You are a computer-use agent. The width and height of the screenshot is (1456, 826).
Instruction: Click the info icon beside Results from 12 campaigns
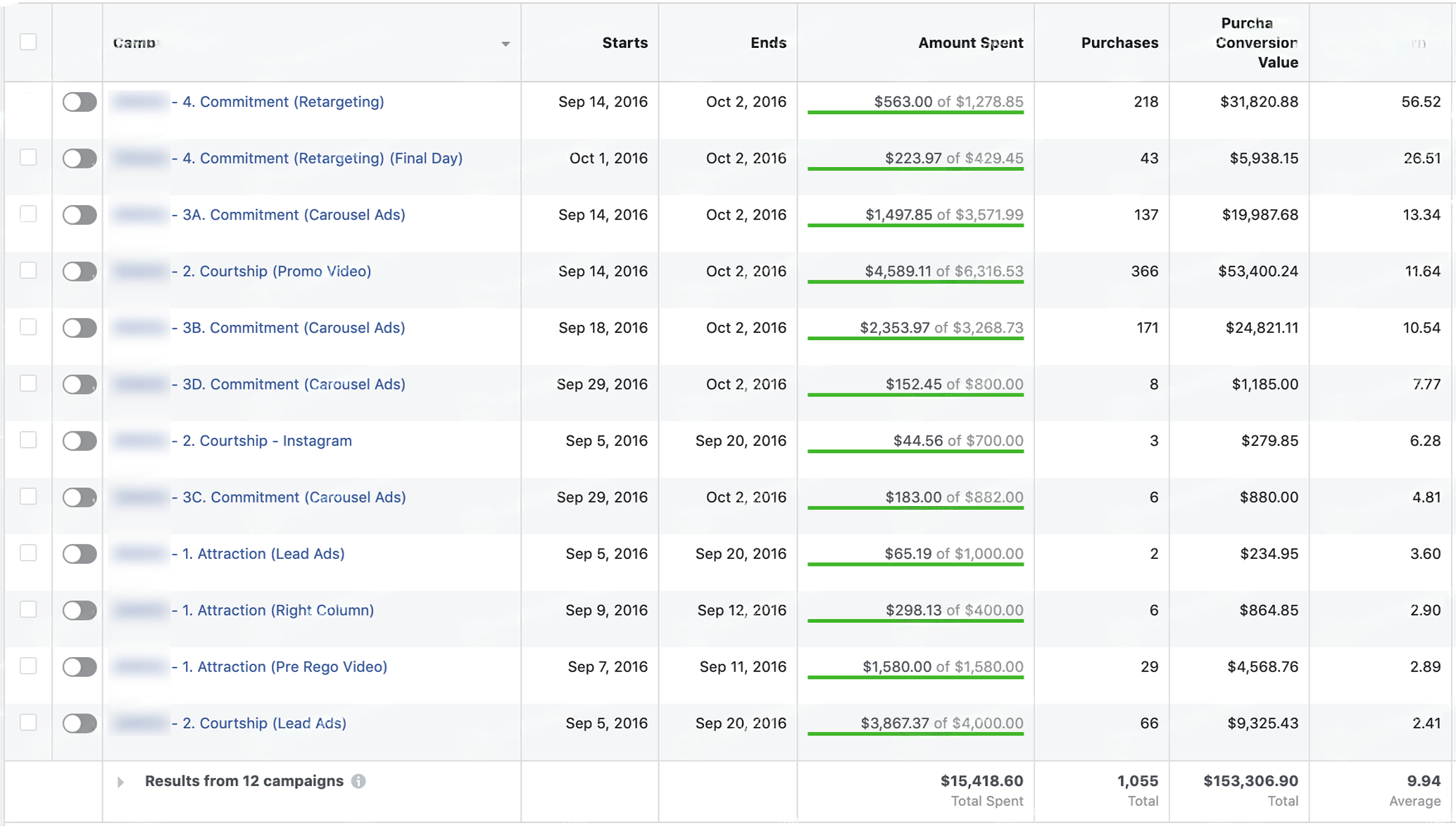[358, 781]
